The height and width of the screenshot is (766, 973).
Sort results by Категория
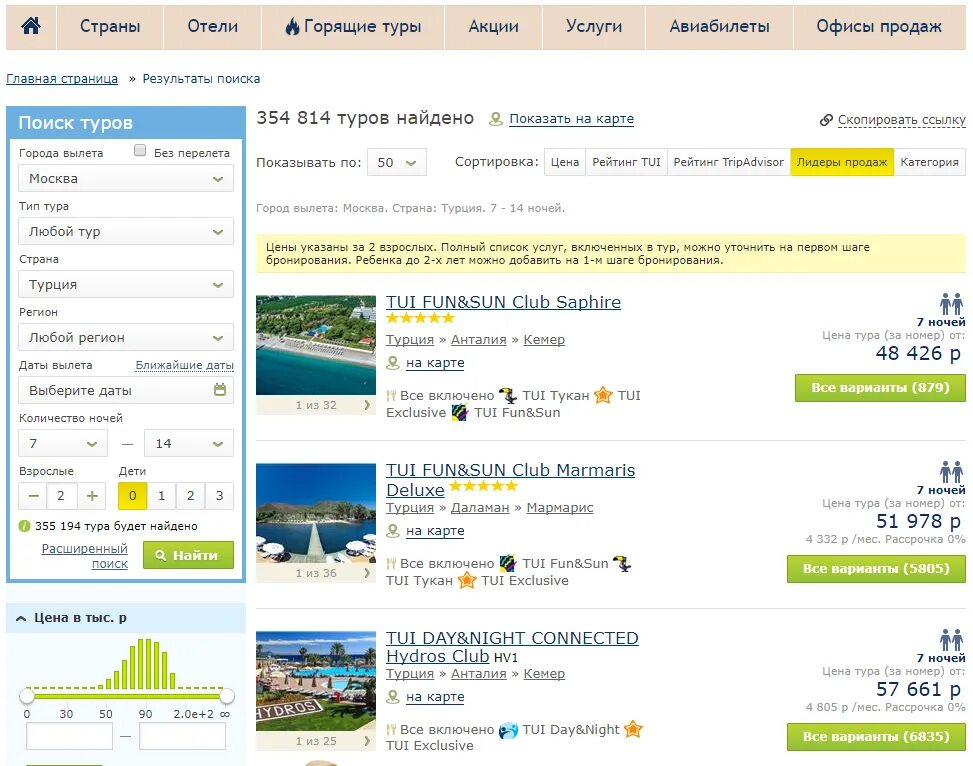(930, 162)
